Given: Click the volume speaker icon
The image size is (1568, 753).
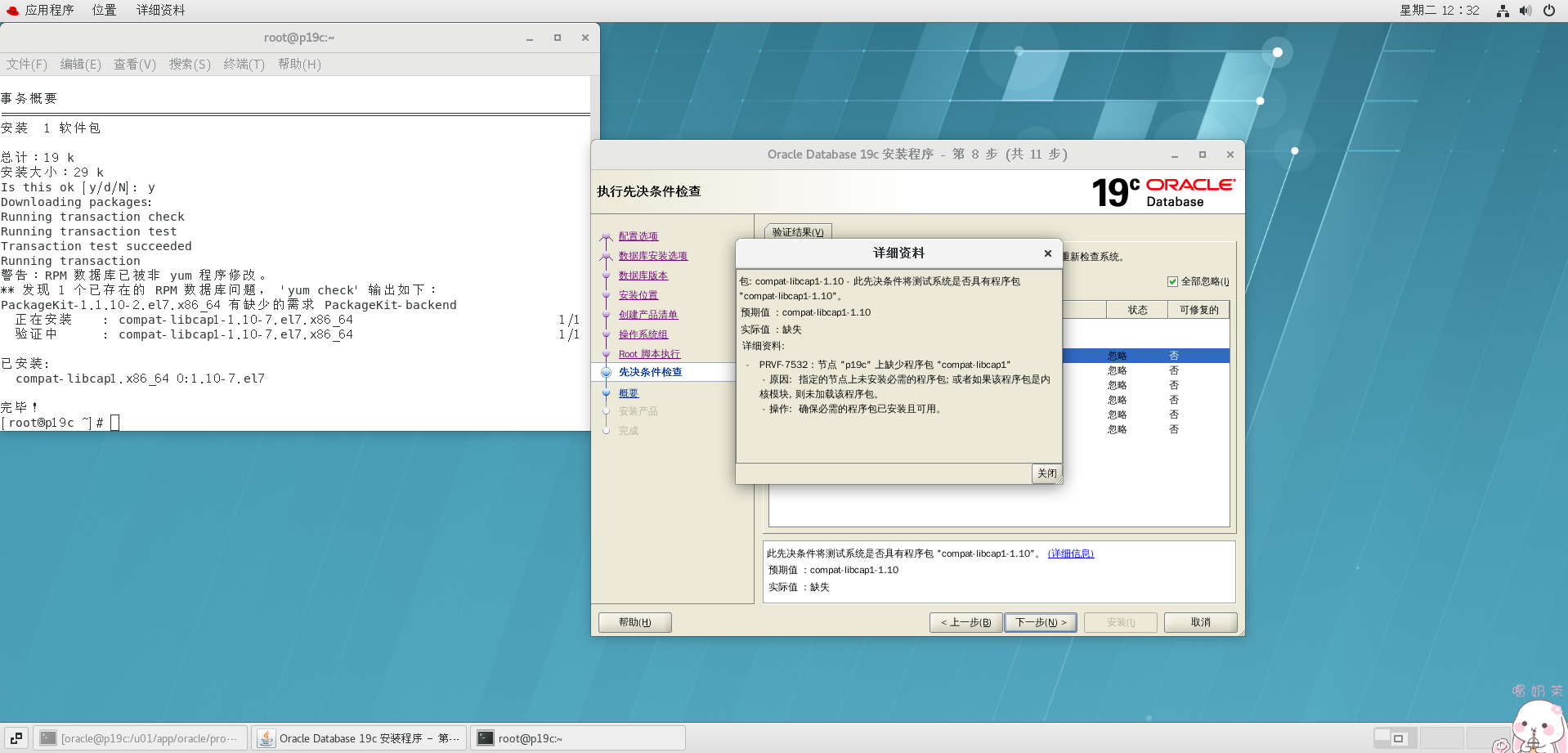Looking at the screenshot, I should click(1525, 11).
